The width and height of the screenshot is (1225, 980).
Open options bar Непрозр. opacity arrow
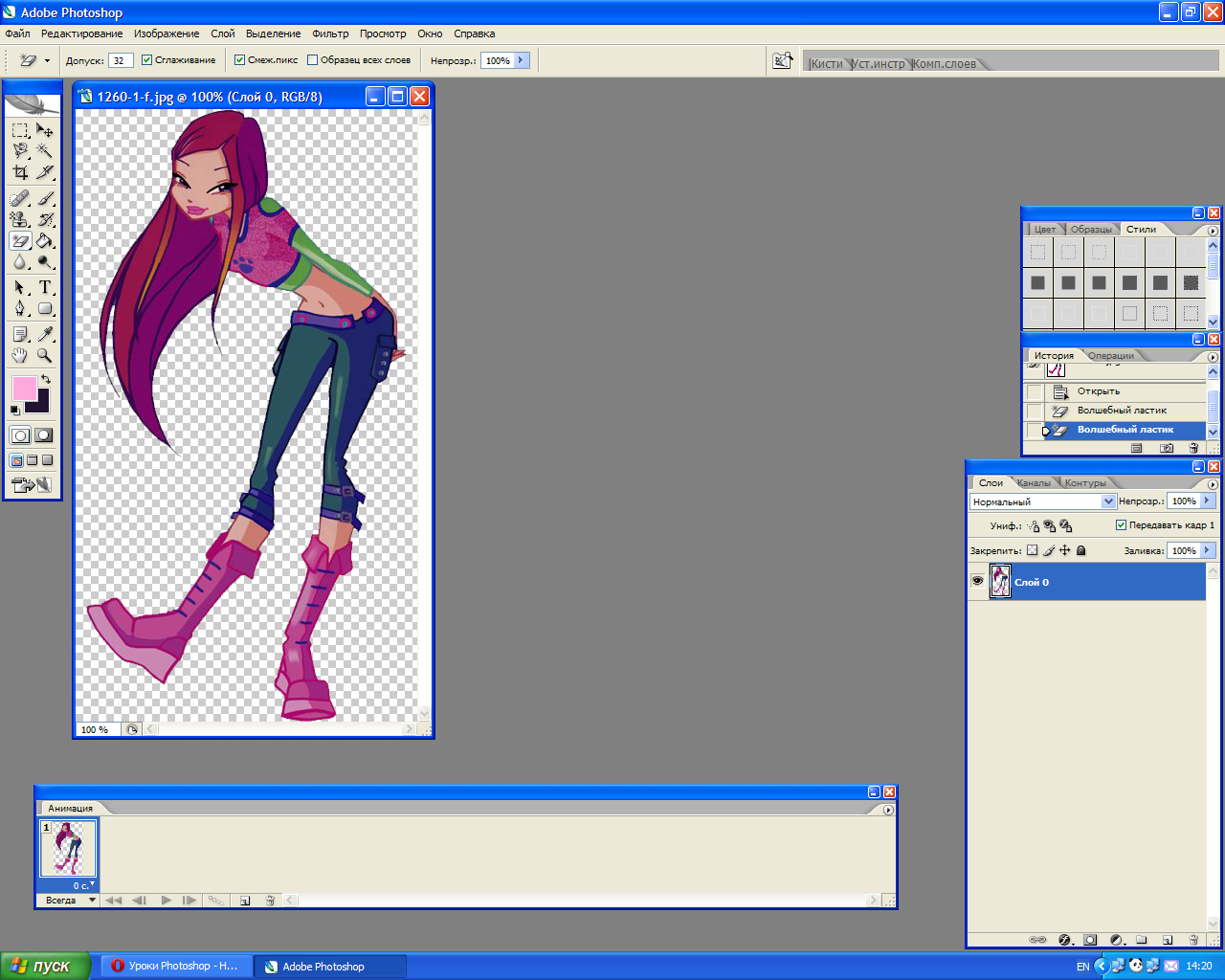pos(521,60)
